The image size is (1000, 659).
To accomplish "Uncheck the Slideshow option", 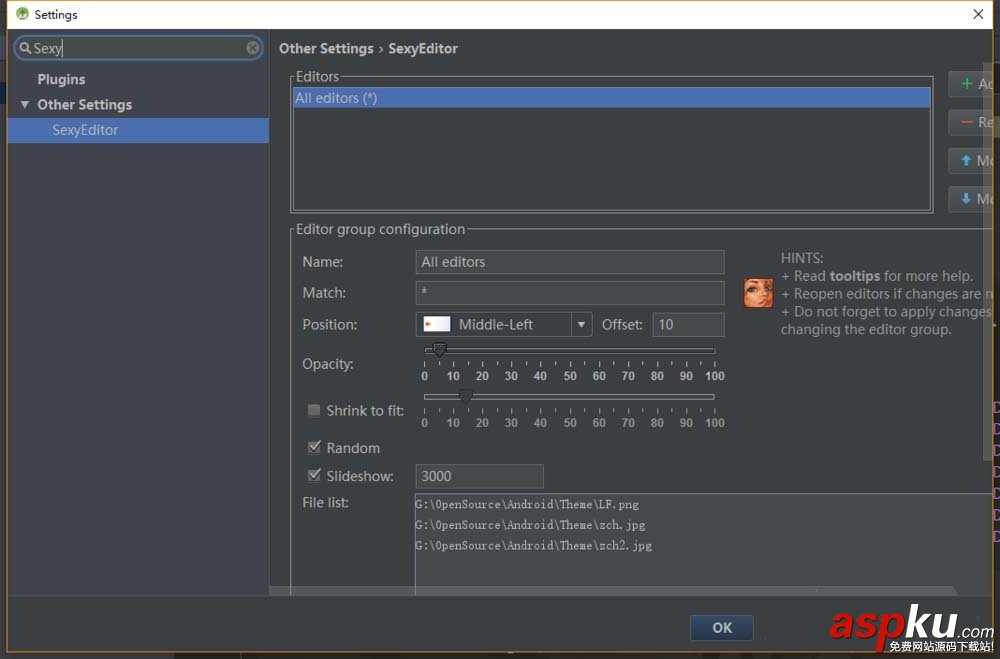I will [x=314, y=475].
